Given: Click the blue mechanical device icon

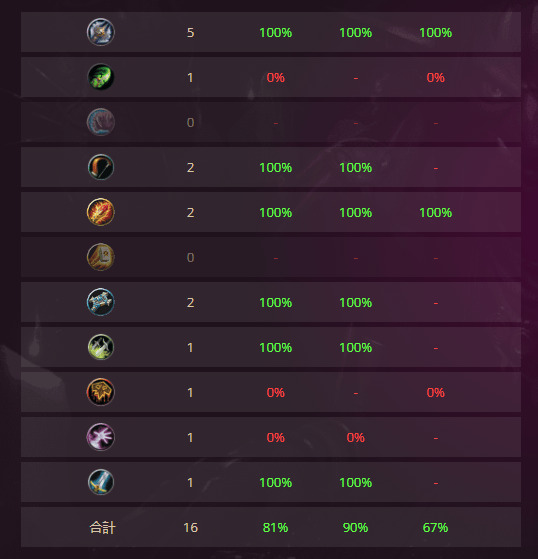Looking at the screenshot, I should coord(101,302).
